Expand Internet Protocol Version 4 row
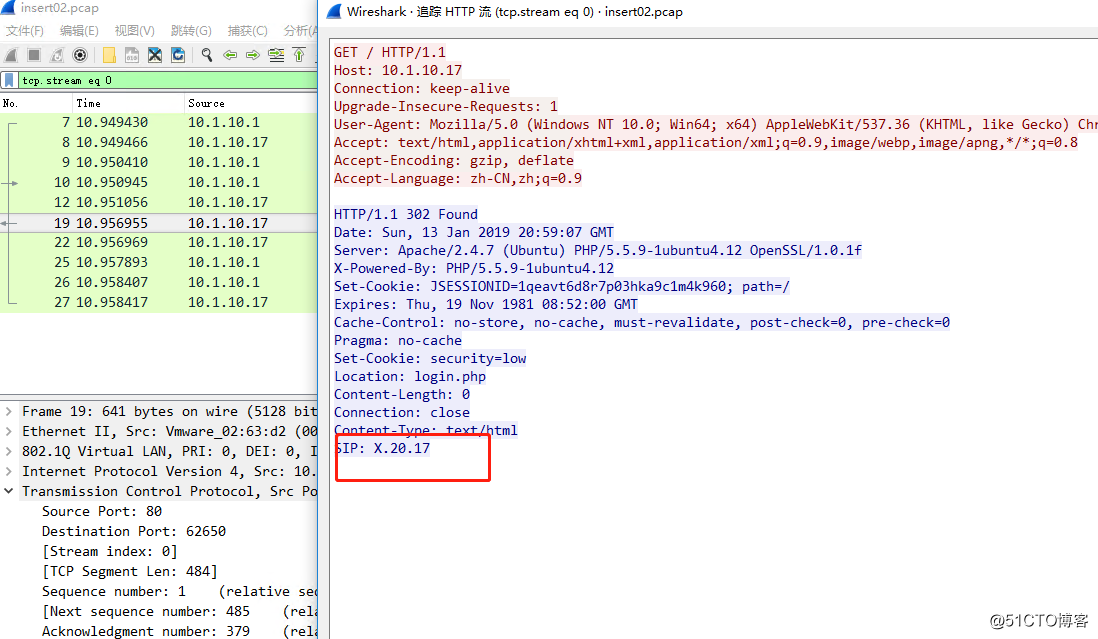 [x=8, y=472]
